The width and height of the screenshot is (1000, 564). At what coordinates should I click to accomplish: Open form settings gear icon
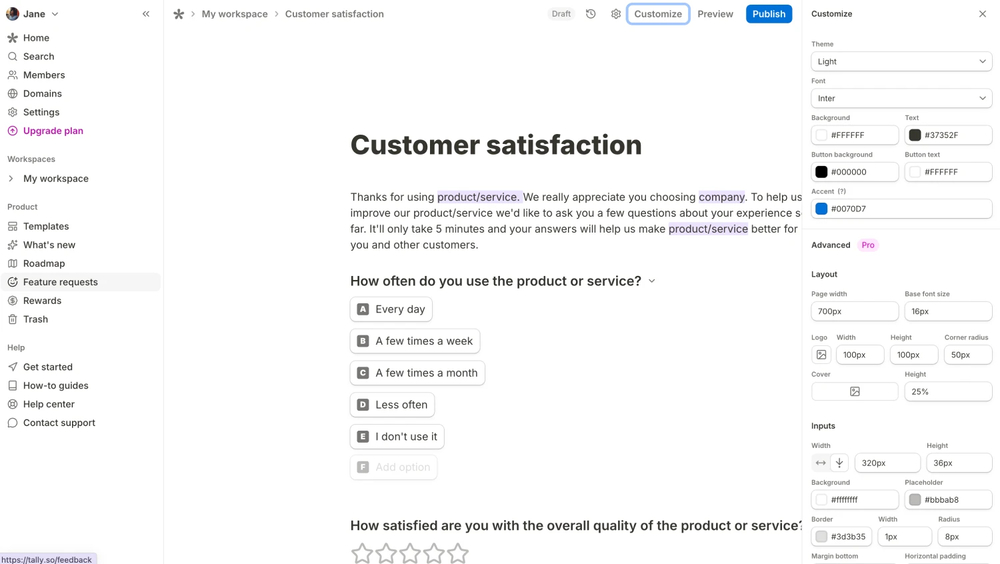(x=616, y=14)
